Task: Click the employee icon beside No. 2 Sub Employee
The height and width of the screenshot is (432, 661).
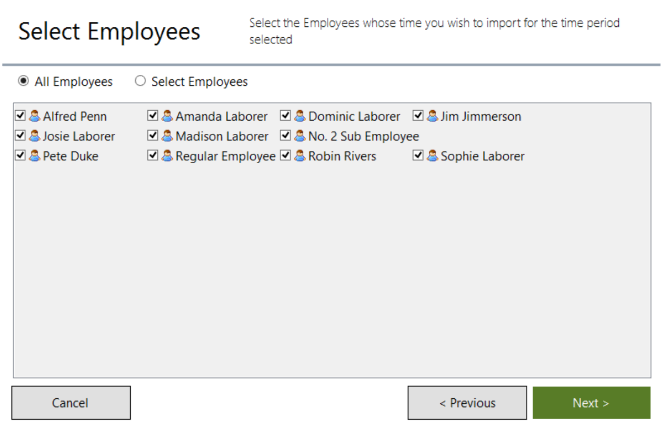Action: tap(300, 136)
